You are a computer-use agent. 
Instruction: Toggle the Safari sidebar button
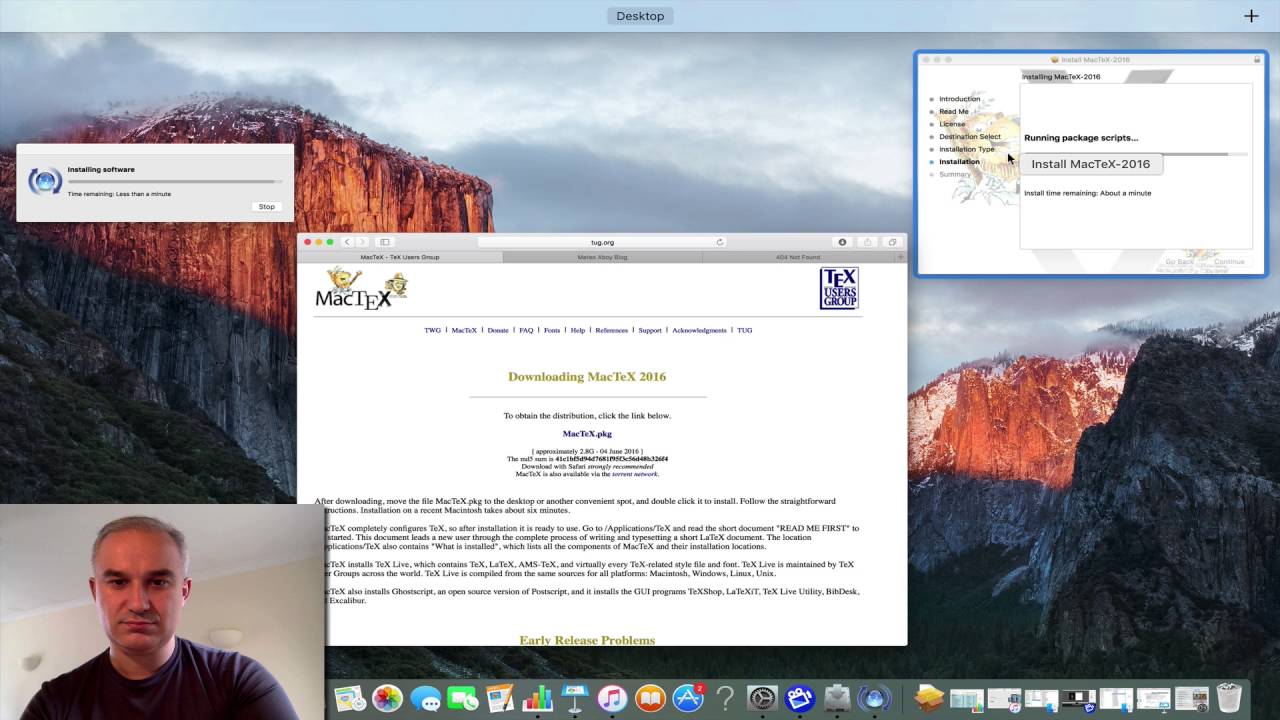[x=385, y=242]
